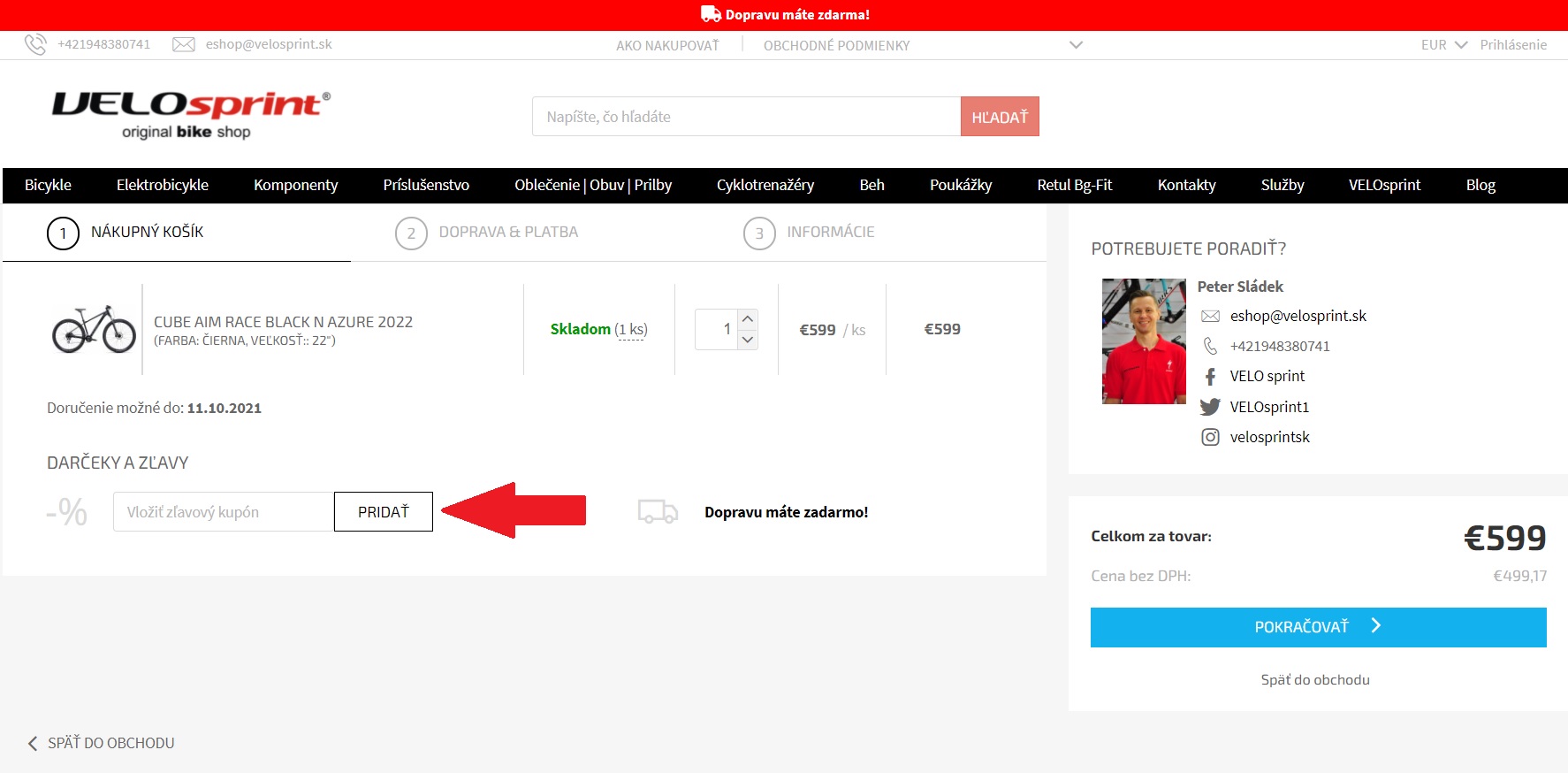Click the blue POKRAČOVAŤ button
This screenshot has width=1568, height=773.
1319,627
